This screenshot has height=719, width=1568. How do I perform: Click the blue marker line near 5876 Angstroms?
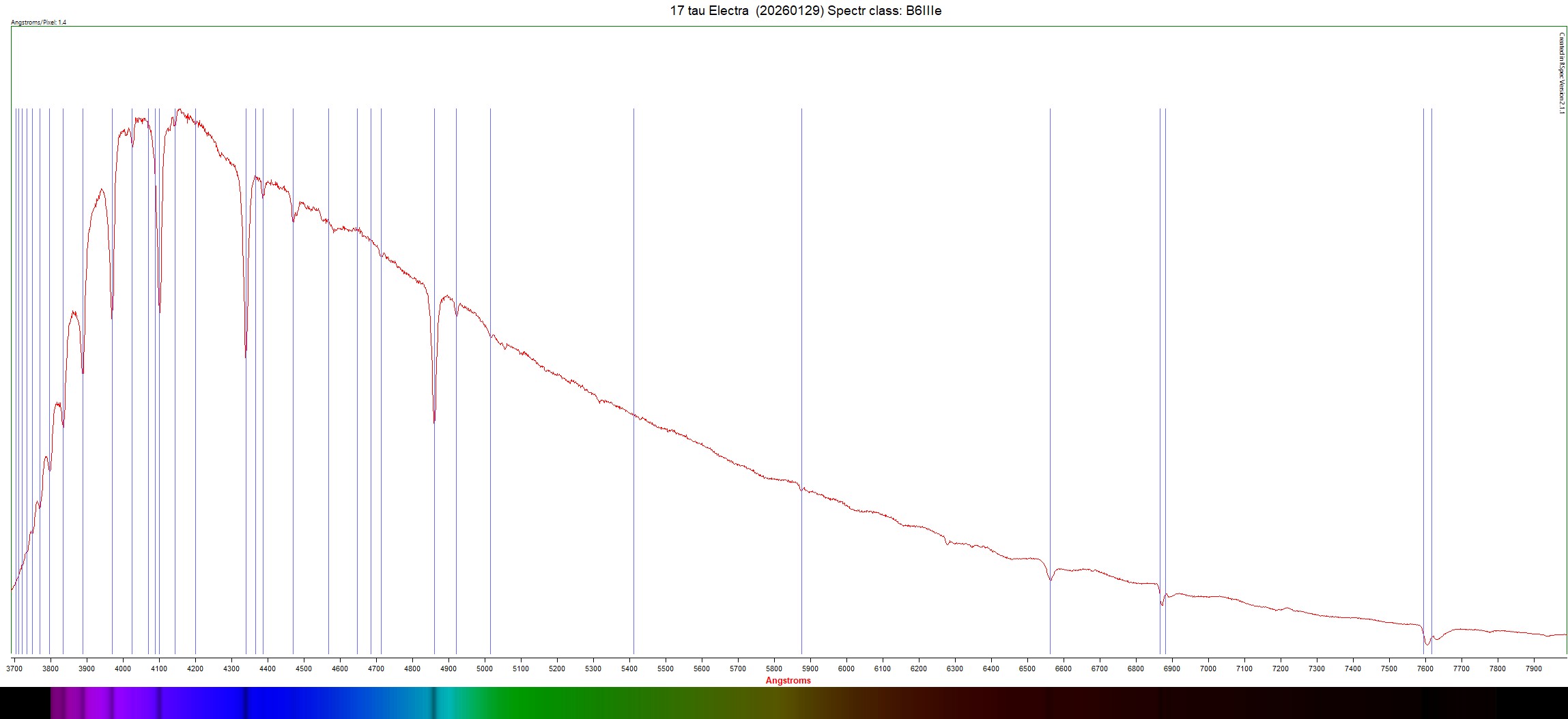(801, 307)
